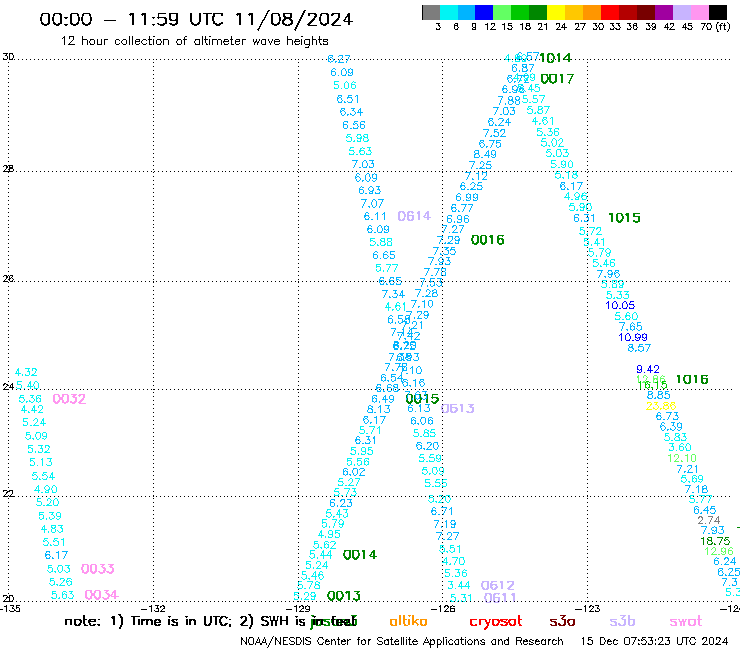The width and height of the screenshot is (740, 650).
Task: Click the cyan swatch in the wave height legend
Action: coord(449,12)
